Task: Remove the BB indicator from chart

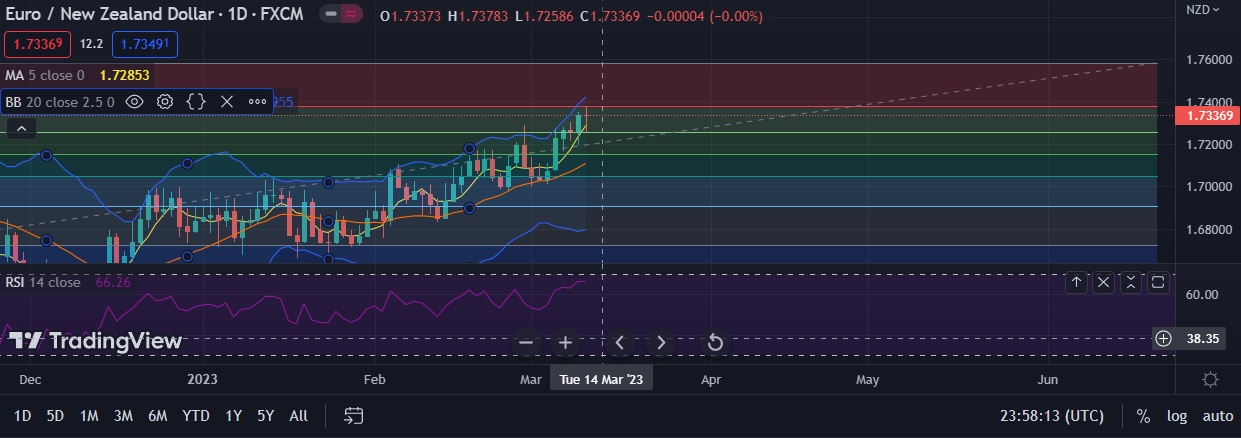Action: (x=226, y=101)
